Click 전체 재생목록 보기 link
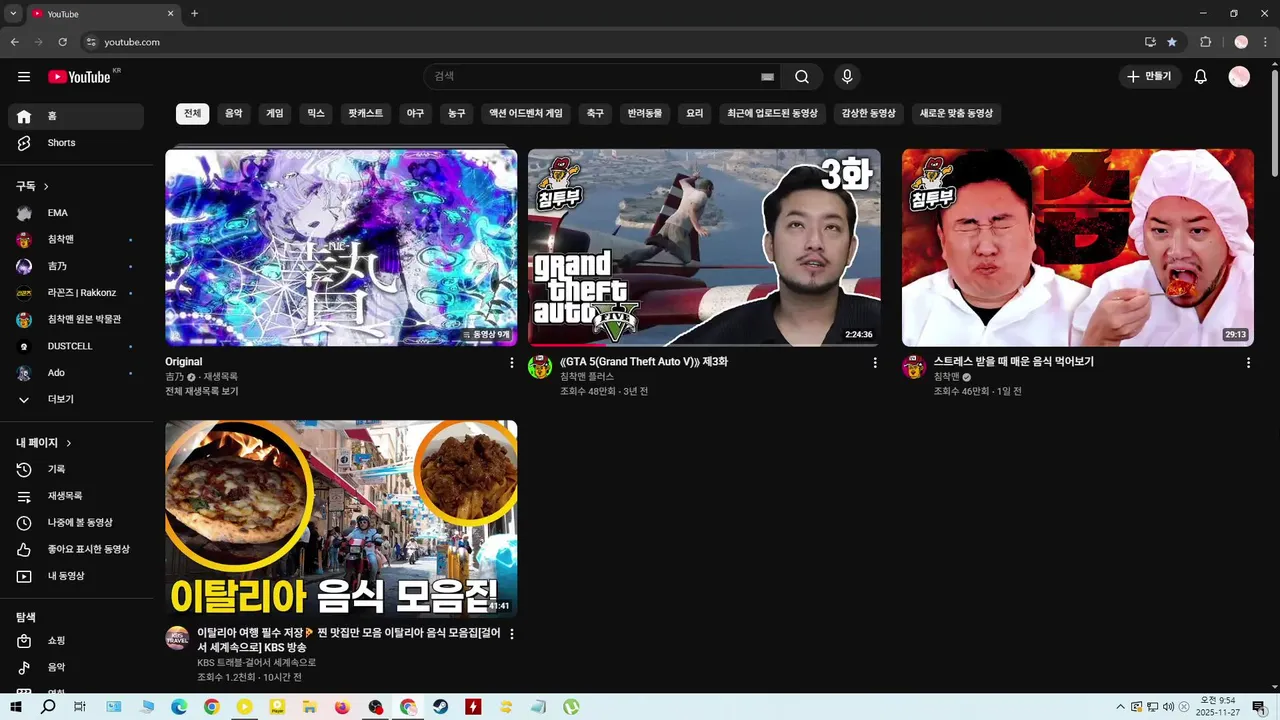 pyautogui.click(x=202, y=392)
